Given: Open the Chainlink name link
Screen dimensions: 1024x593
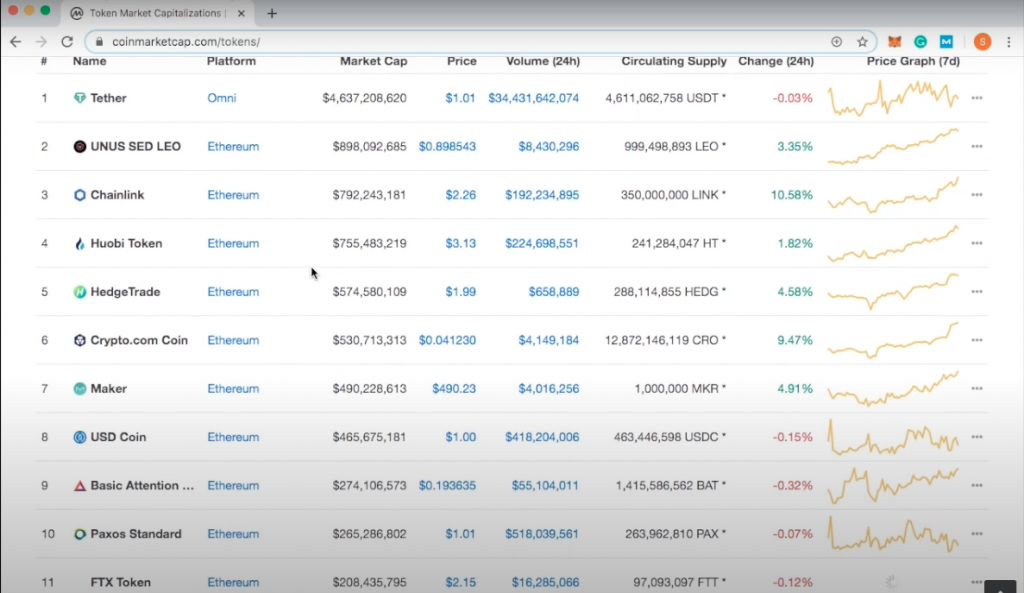Looking at the screenshot, I should click(118, 195).
